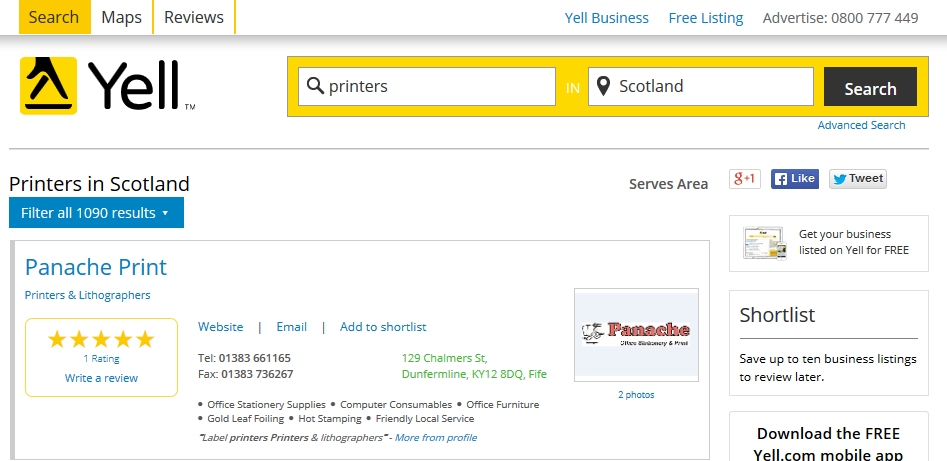Open More from profile link
The image size is (947, 461).
pyautogui.click(x=435, y=437)
